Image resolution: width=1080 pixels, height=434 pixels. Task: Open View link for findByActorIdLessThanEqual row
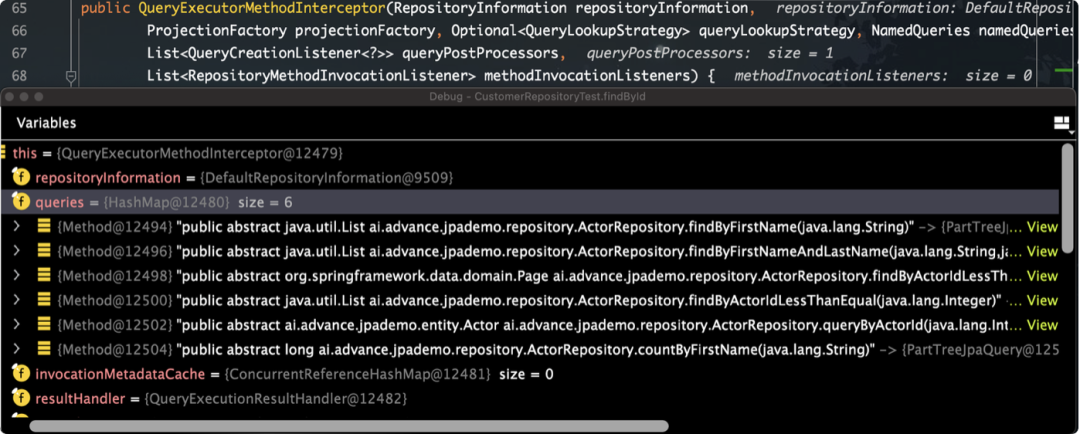1042,300
